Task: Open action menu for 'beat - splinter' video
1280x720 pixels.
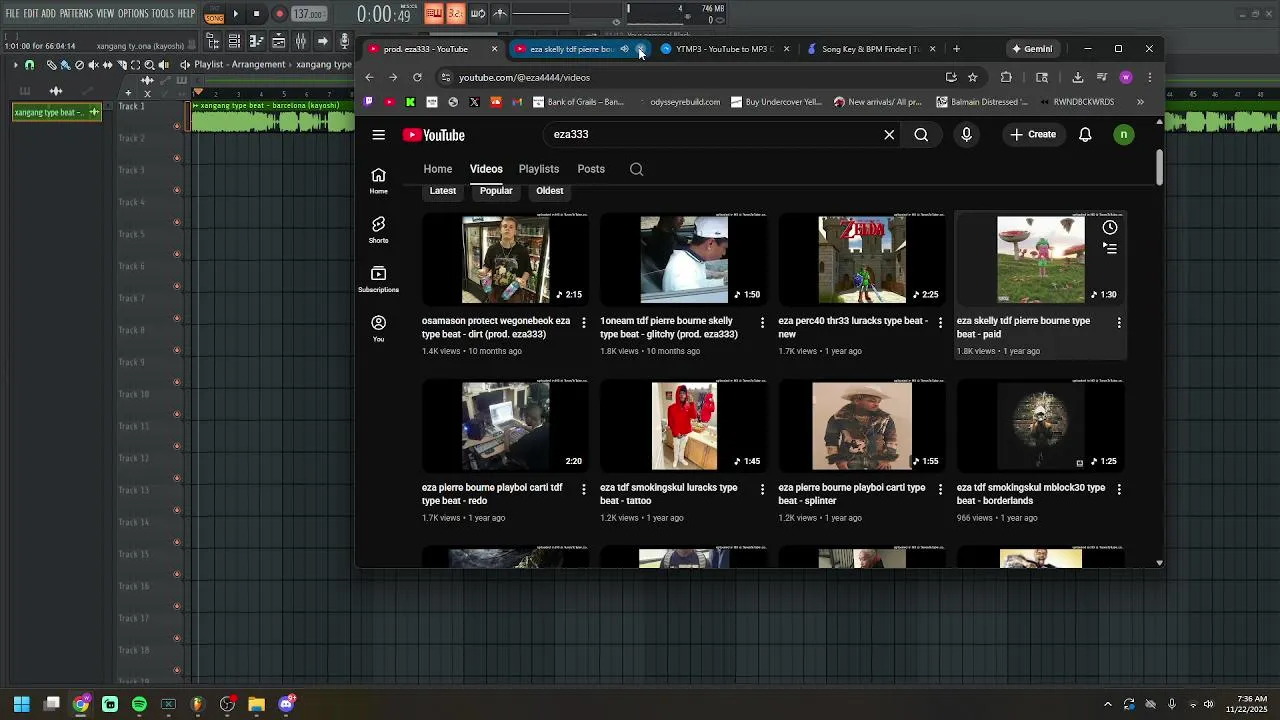Action: coord(940,490)
